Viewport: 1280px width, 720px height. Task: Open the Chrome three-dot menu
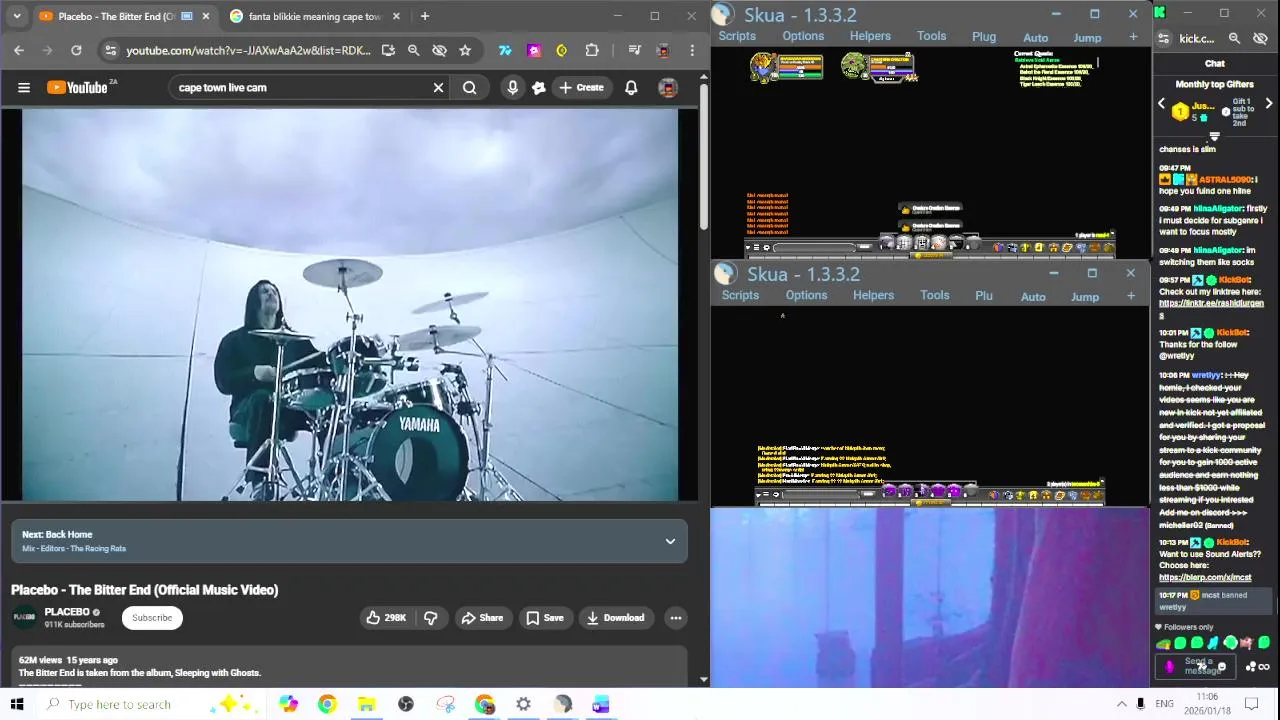pos(692,50)
